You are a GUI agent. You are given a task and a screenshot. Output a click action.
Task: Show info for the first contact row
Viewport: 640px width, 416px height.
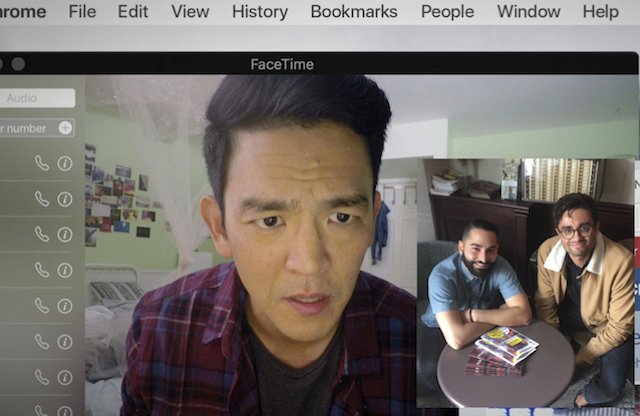tap(64, 163)
